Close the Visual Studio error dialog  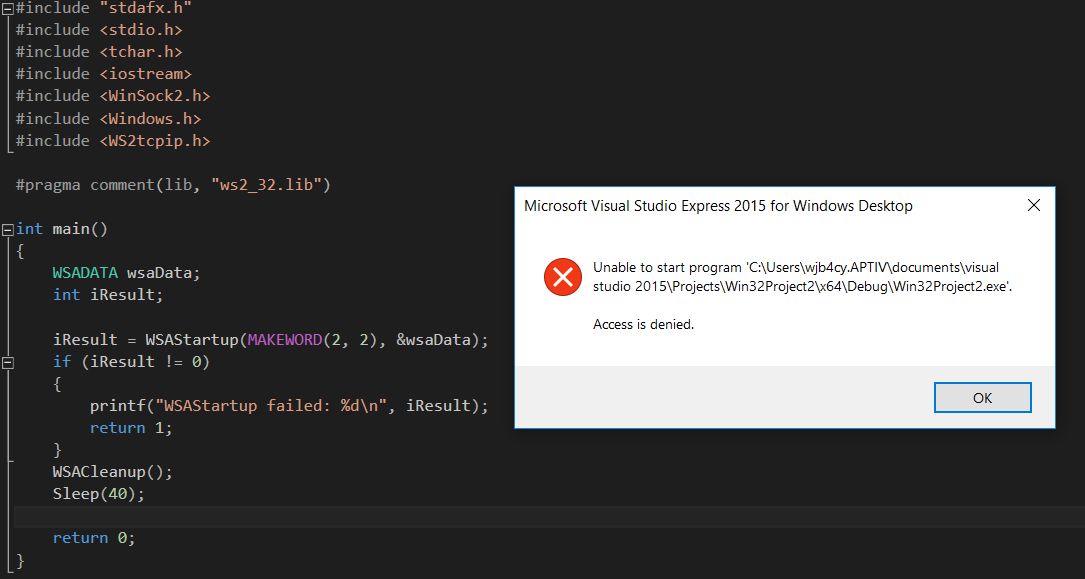tap(1034, 206)
